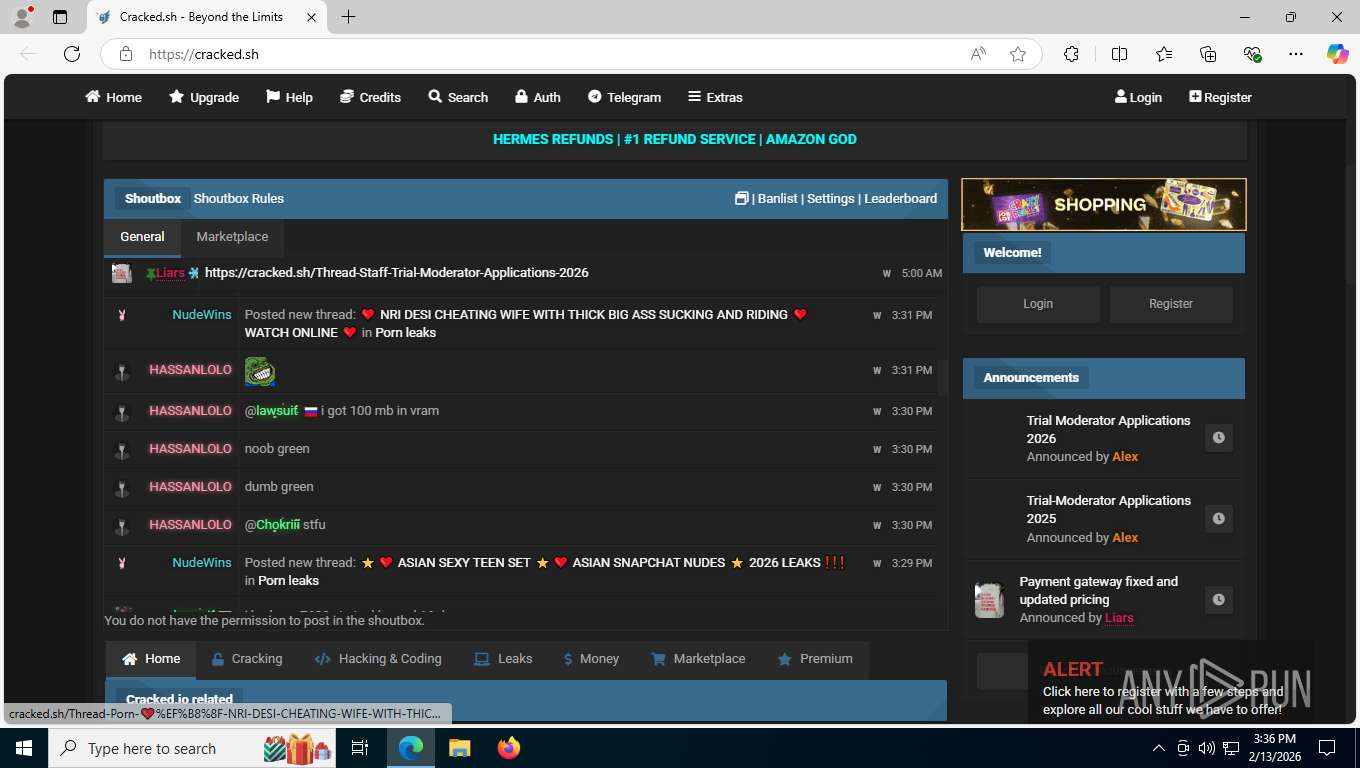Refresh the page
The image size is (1360, 768).
(72, 54)
